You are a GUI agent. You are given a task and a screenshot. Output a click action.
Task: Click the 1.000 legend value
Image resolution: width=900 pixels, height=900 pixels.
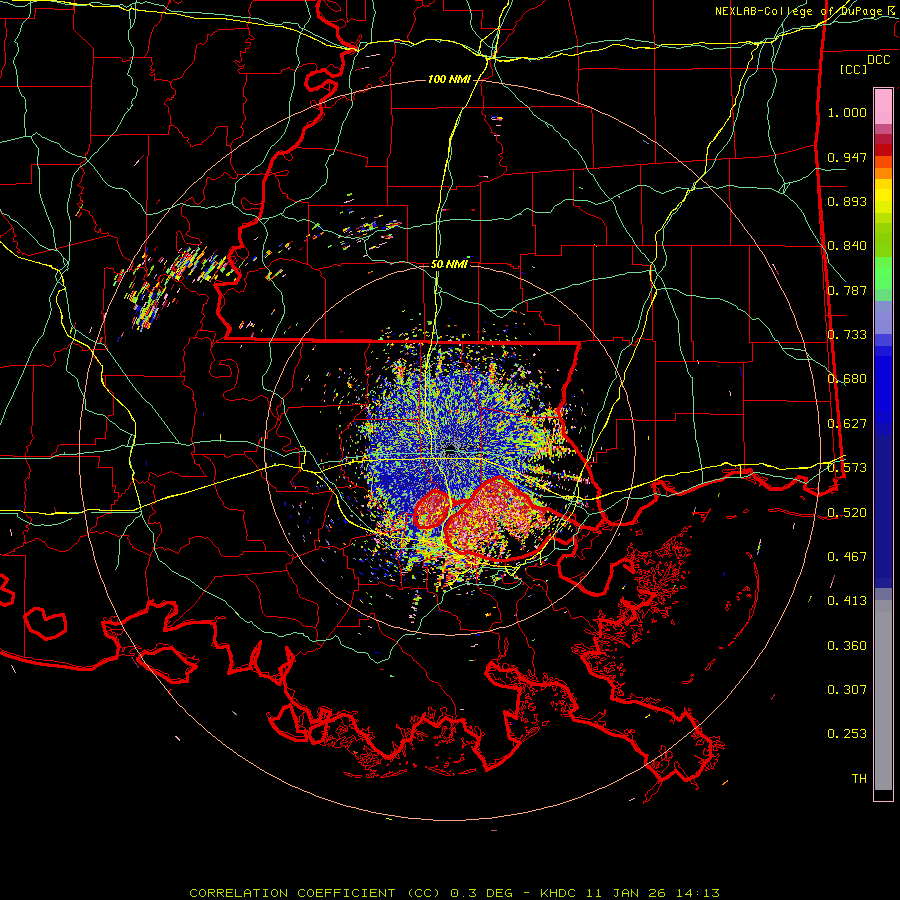point(847,112)
